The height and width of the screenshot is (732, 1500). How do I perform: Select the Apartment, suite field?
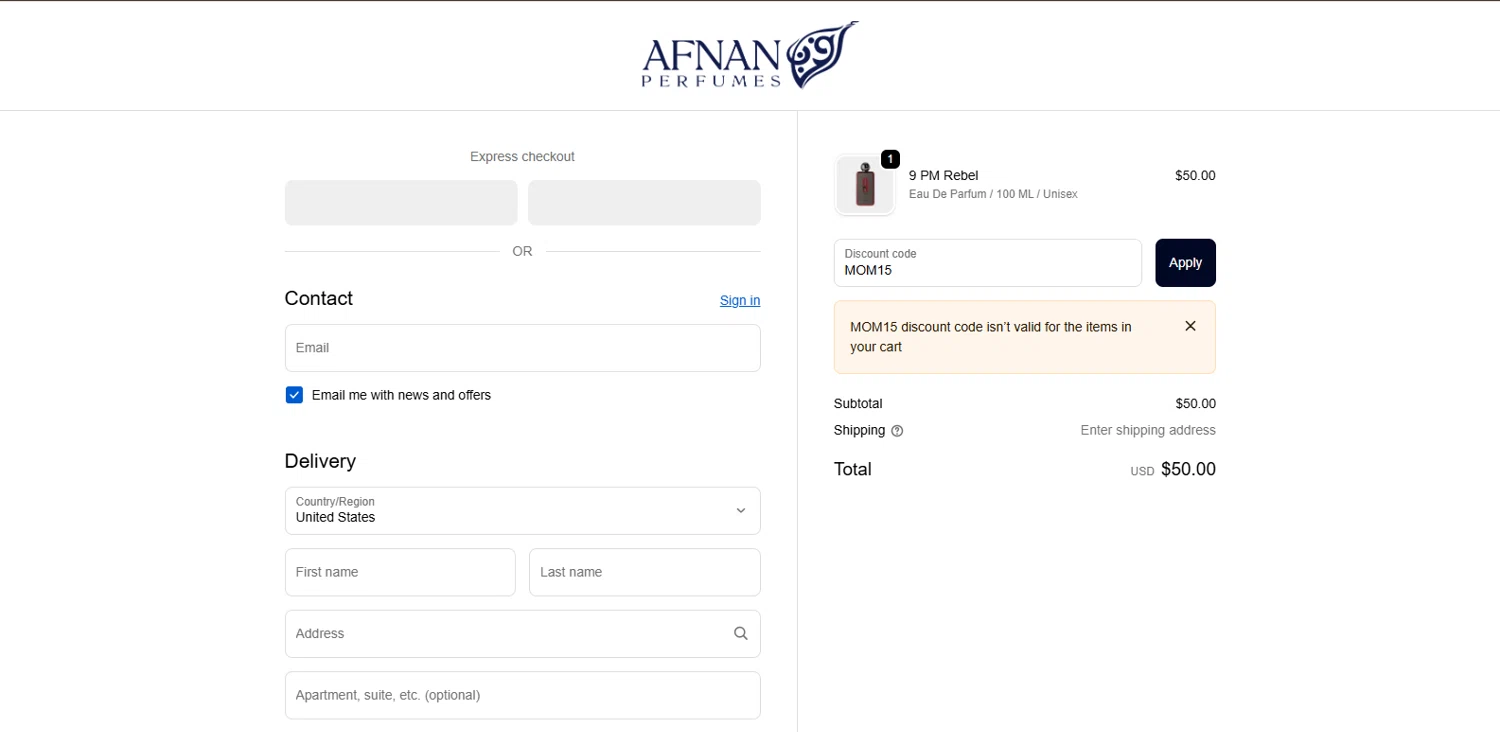point(522,695)
